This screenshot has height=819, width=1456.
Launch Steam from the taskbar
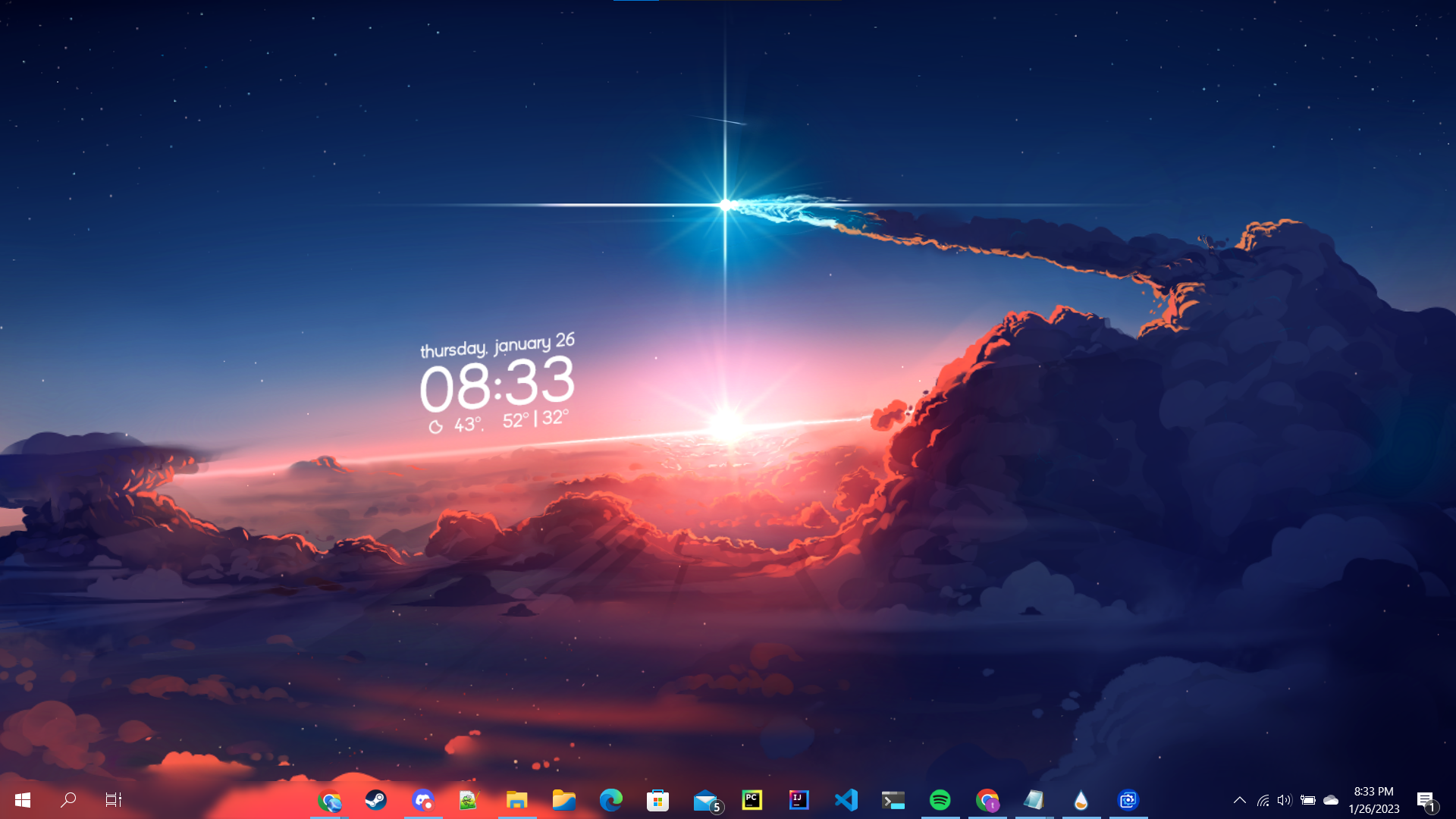click(376, 800)
